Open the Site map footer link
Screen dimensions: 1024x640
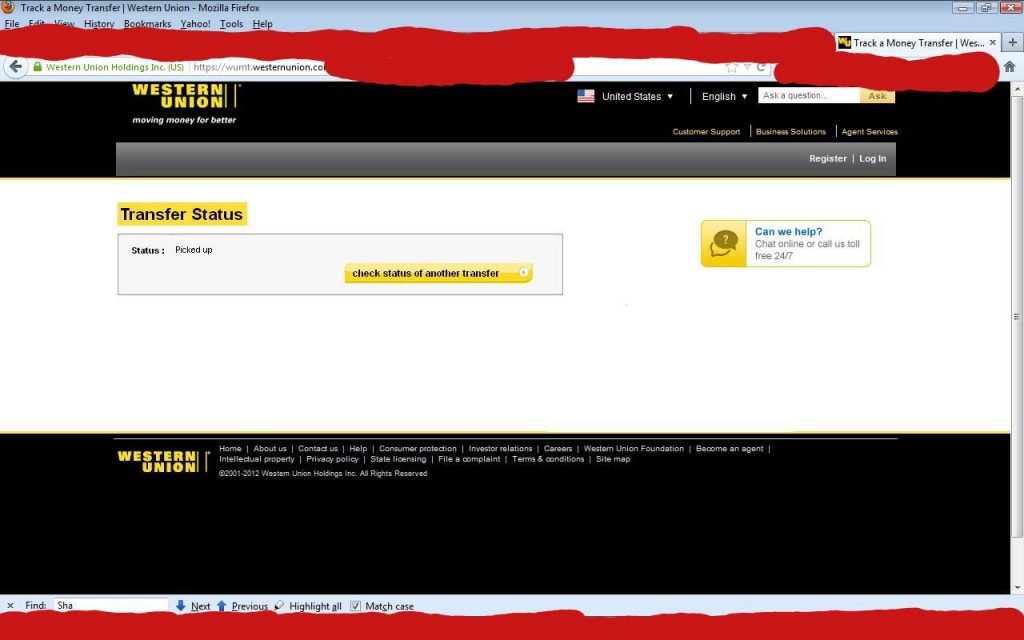tap(613, 459)
